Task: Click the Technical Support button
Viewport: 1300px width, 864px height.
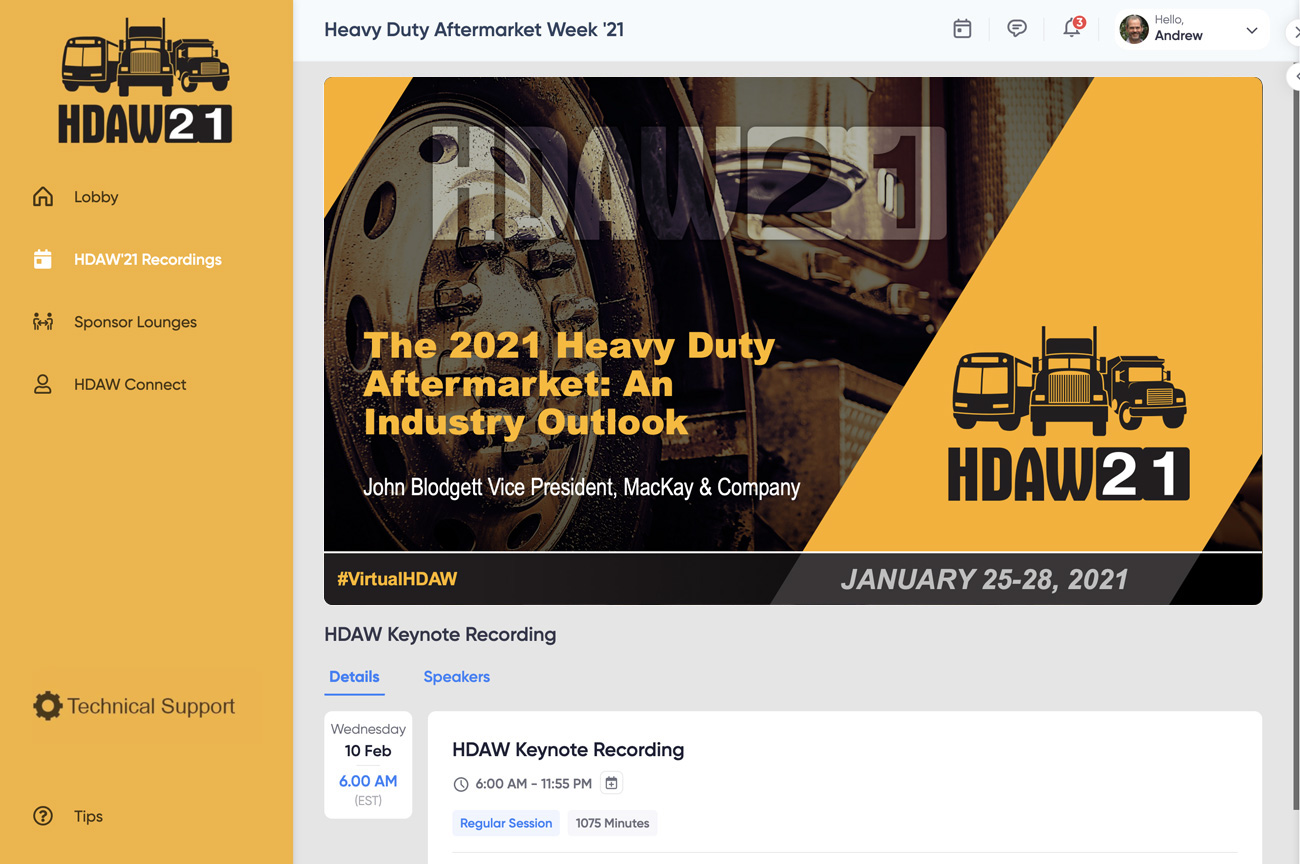Action: coord(150,706)
